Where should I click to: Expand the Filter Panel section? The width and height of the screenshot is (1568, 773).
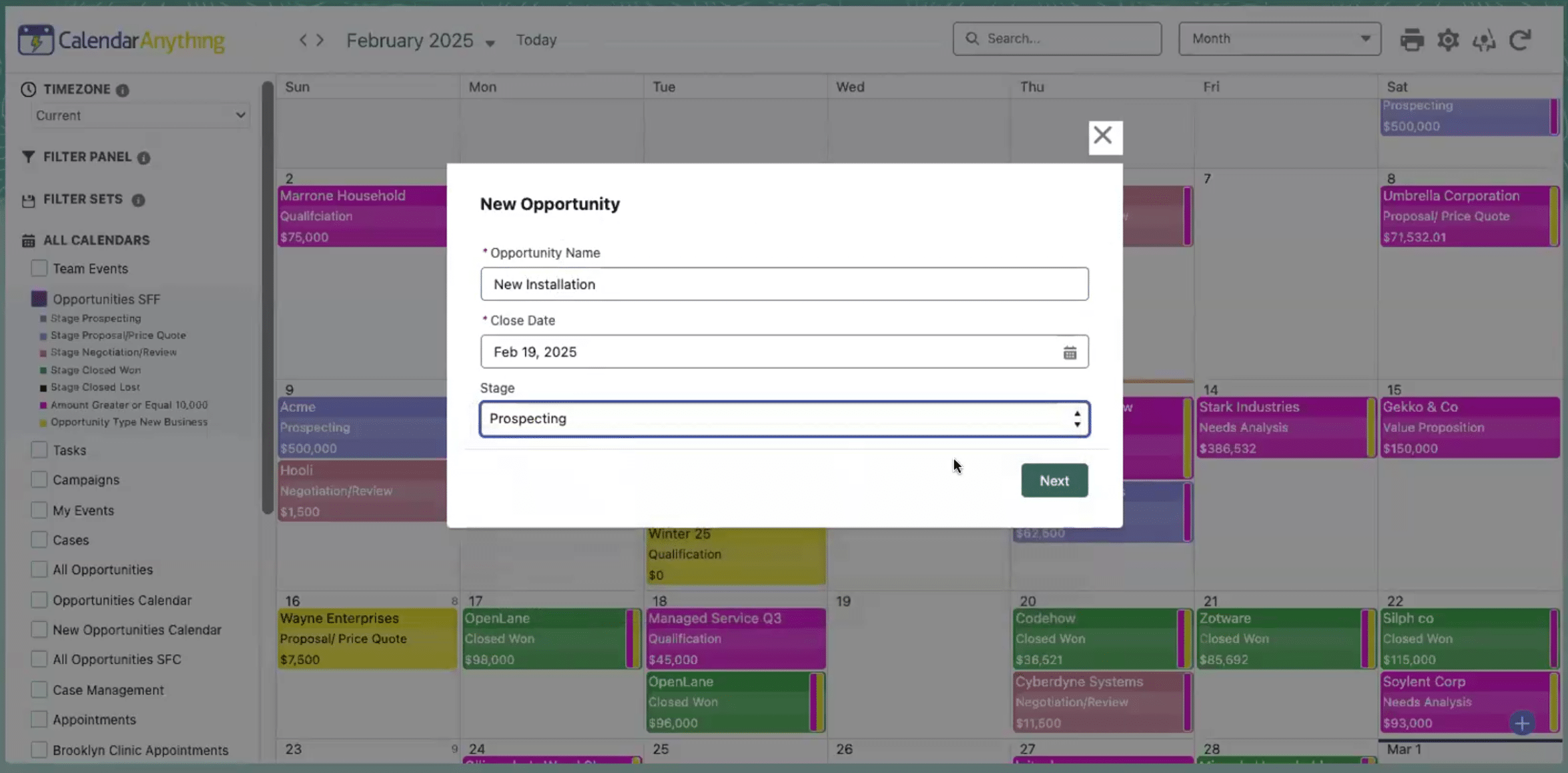[87, 157]
